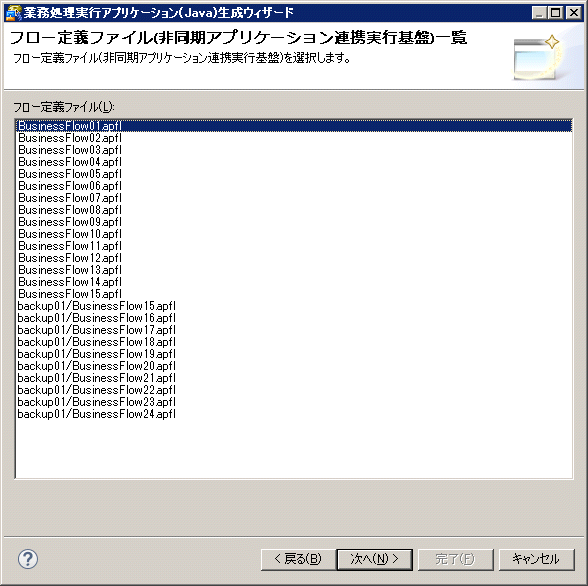Screen dimensions: 588x586
Task: Choose backup01/BusinessFlow15.apfl entry
Action: (x=294, y=306)
